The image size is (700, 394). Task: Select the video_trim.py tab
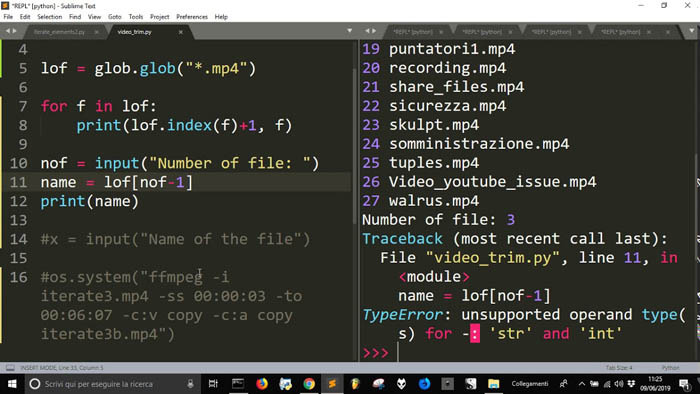tap(134, 32)
